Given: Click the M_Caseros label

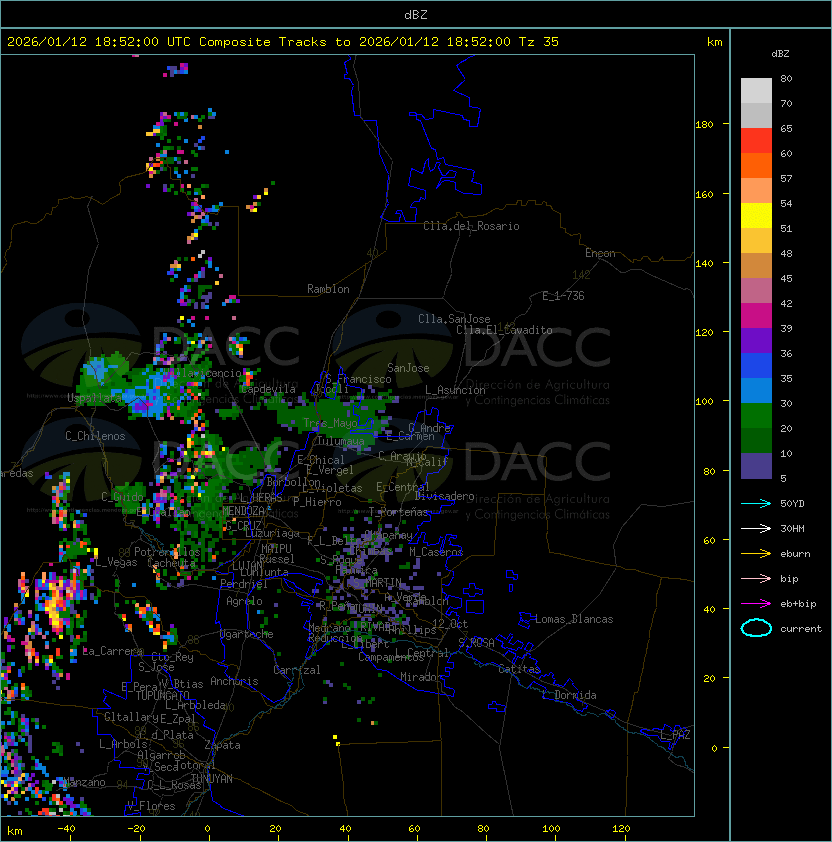Looking at the screenshot, I should (436, 552).
